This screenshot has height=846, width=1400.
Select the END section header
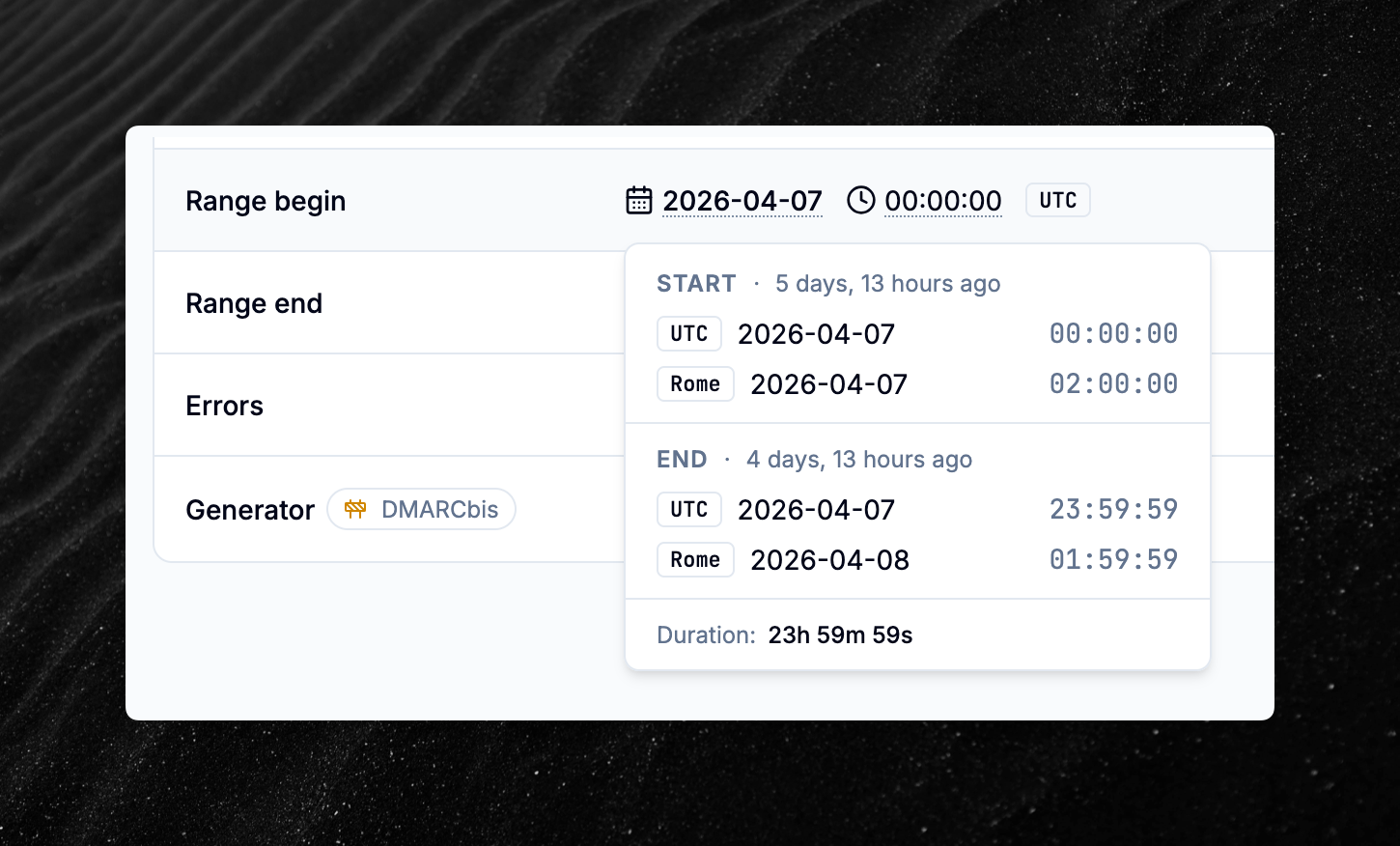(x=682, y=459)
